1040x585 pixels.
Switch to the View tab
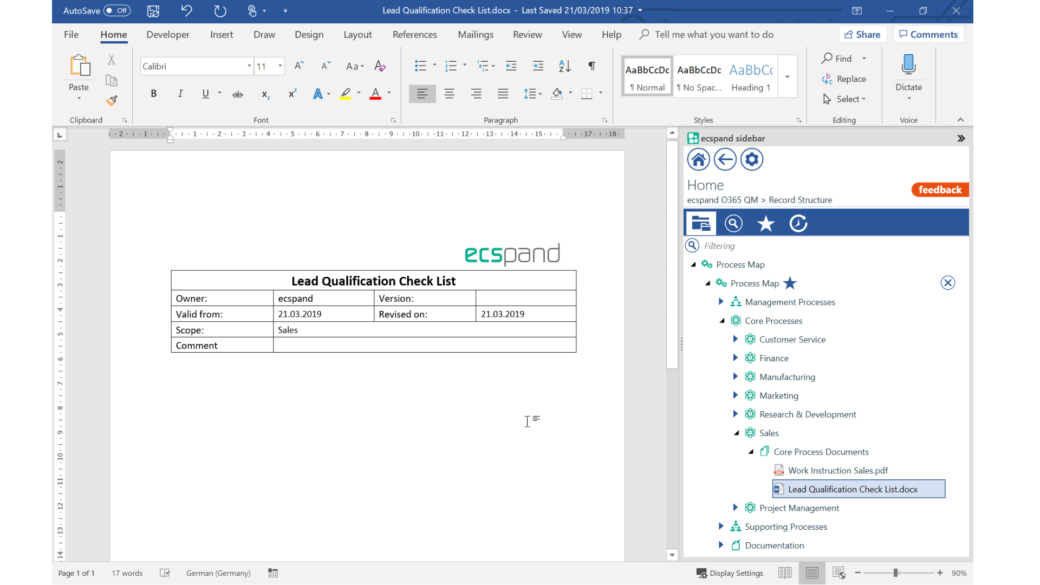point(572,34)
